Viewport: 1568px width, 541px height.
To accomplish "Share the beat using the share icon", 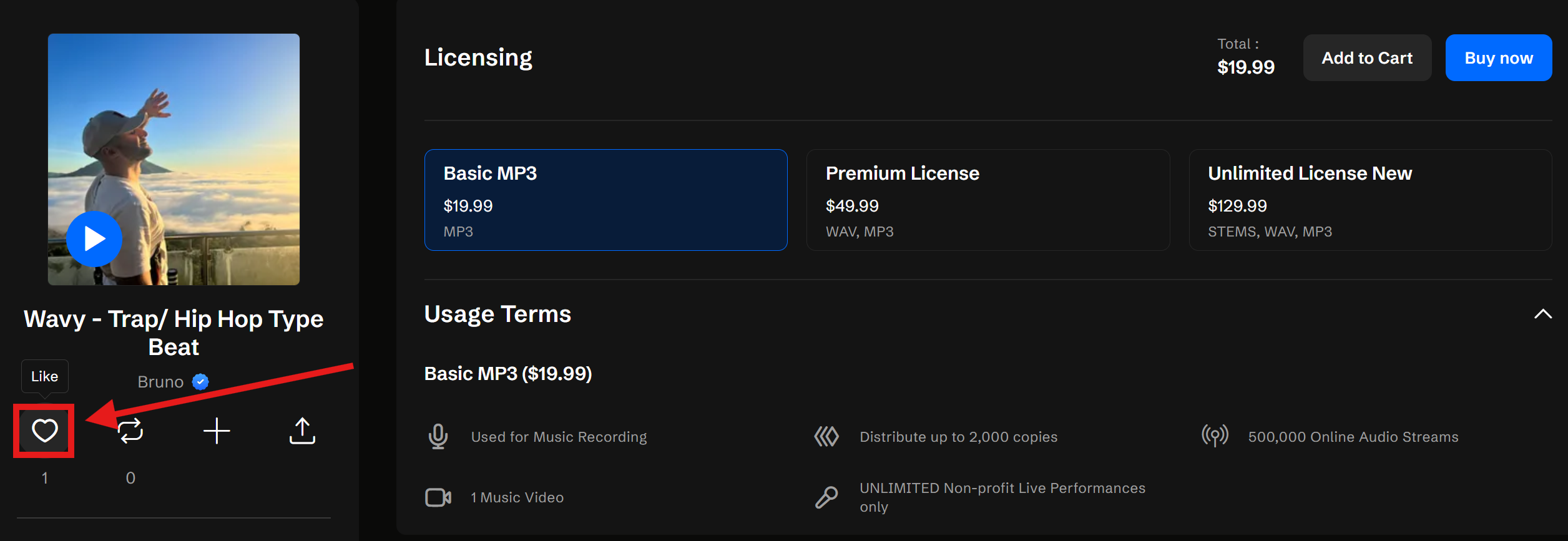I will 302,431.
